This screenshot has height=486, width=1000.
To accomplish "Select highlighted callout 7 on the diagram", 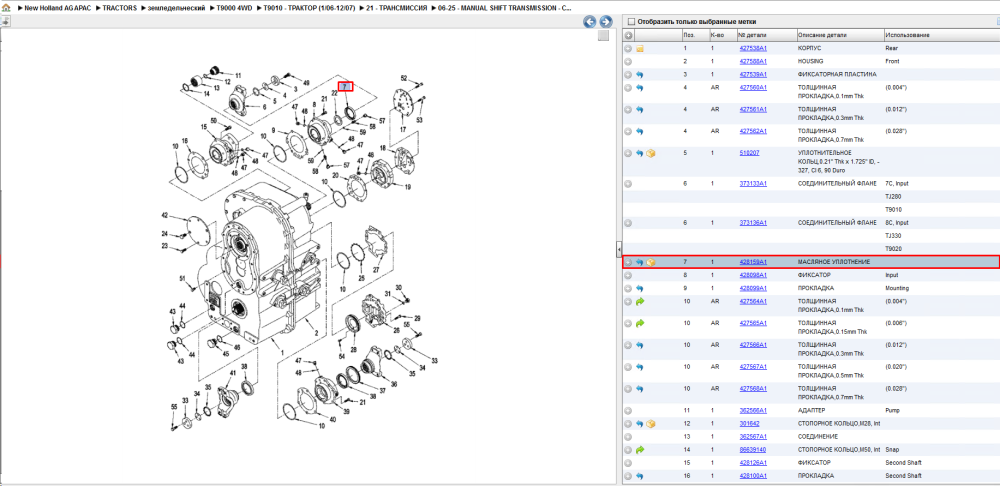I will [345, 86].
